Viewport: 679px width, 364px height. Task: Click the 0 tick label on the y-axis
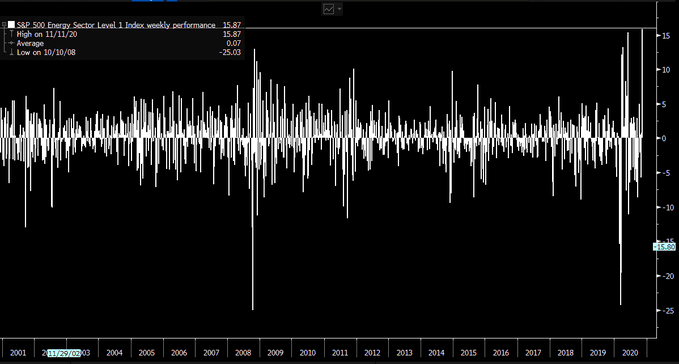664,139
